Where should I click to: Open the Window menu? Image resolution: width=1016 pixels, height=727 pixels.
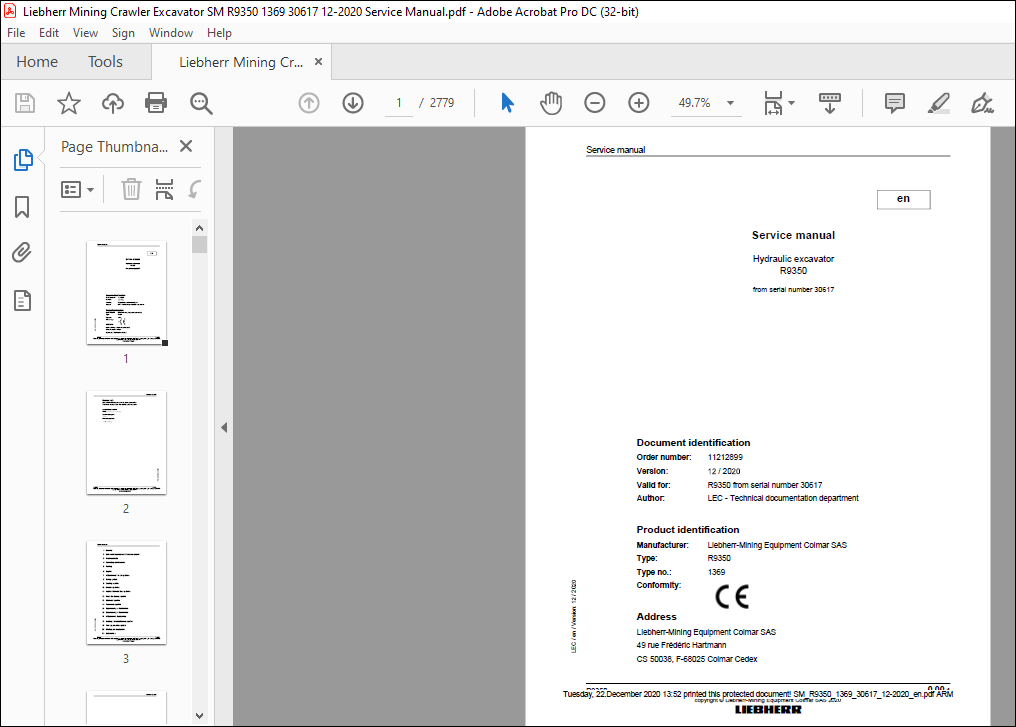coord(171,33)
